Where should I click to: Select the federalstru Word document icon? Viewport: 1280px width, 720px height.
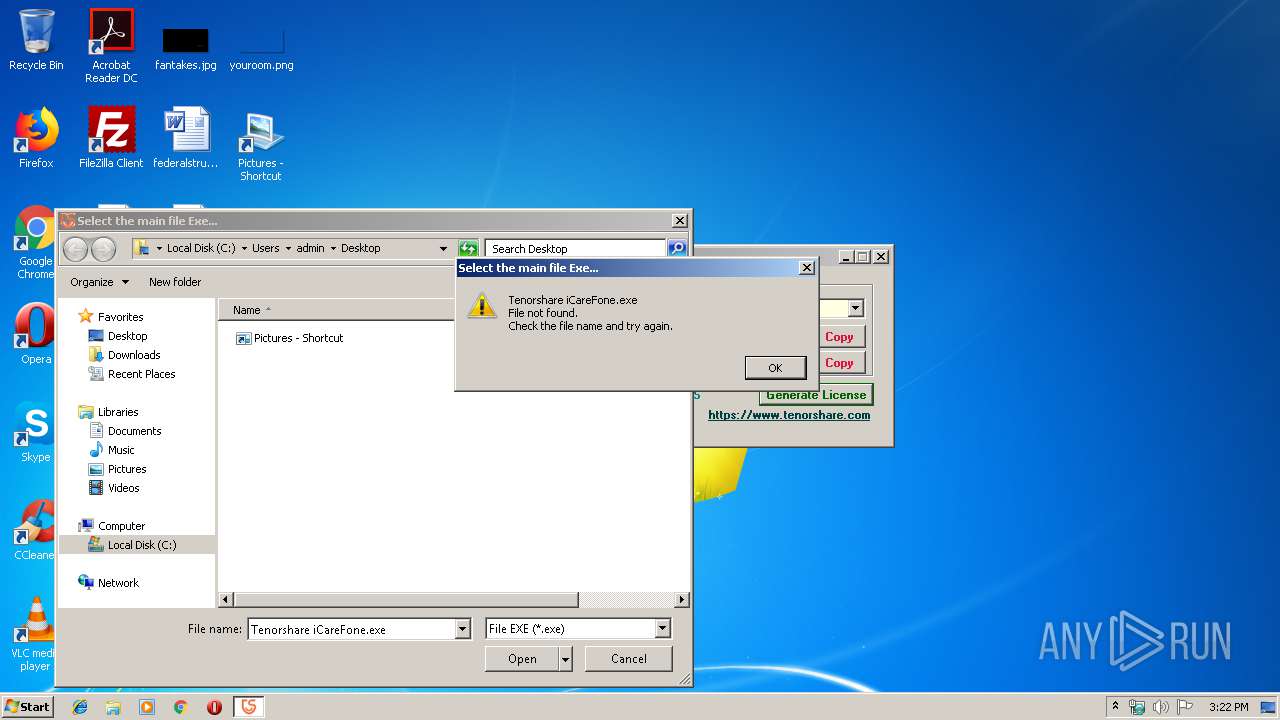coord(186,138)
